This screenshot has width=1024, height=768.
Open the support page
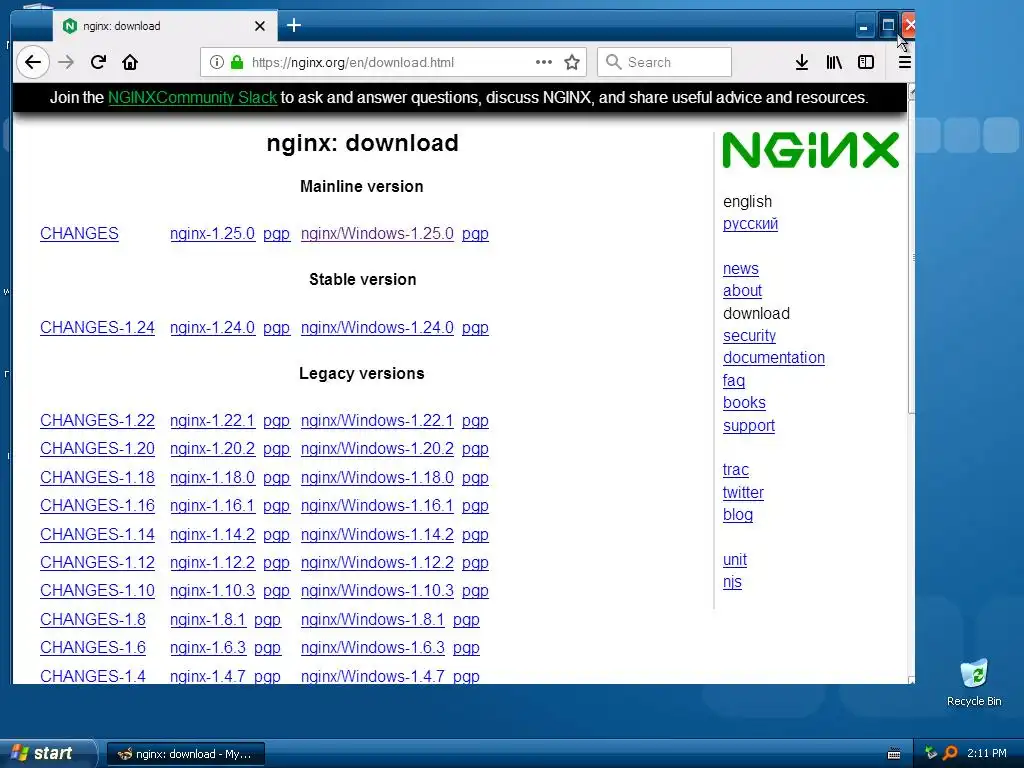coord(748,426)
